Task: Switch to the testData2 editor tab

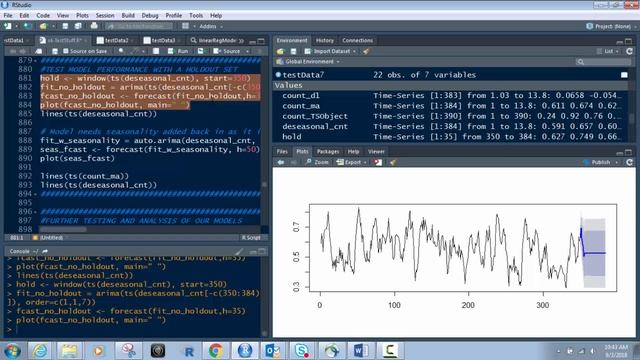Action: (x=116, y=40)
